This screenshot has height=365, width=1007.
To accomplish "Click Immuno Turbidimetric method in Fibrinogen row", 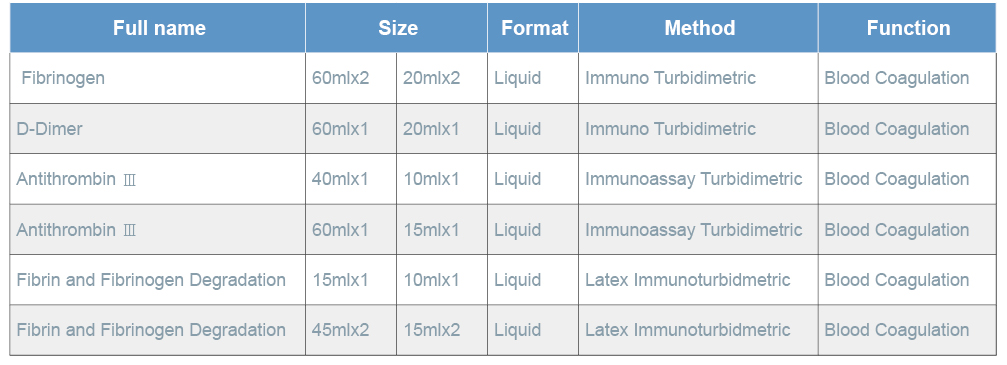I will [670, 78].
